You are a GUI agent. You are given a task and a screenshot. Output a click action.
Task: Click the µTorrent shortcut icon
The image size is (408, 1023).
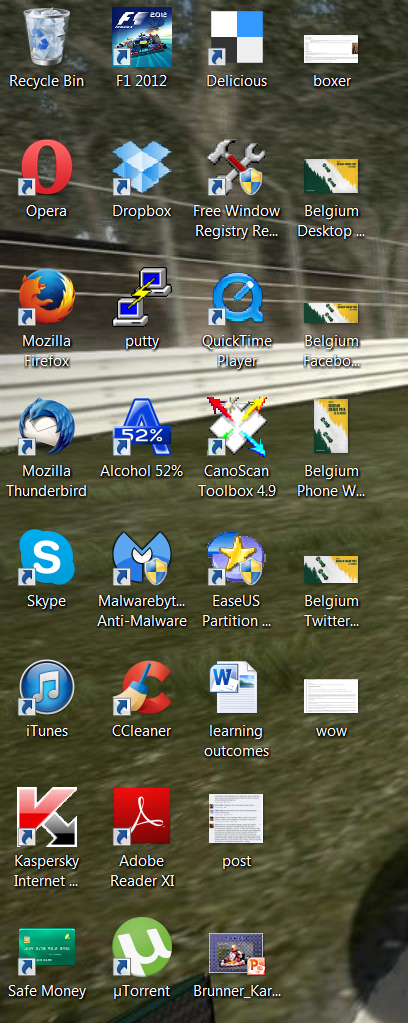tap(142, 947)
